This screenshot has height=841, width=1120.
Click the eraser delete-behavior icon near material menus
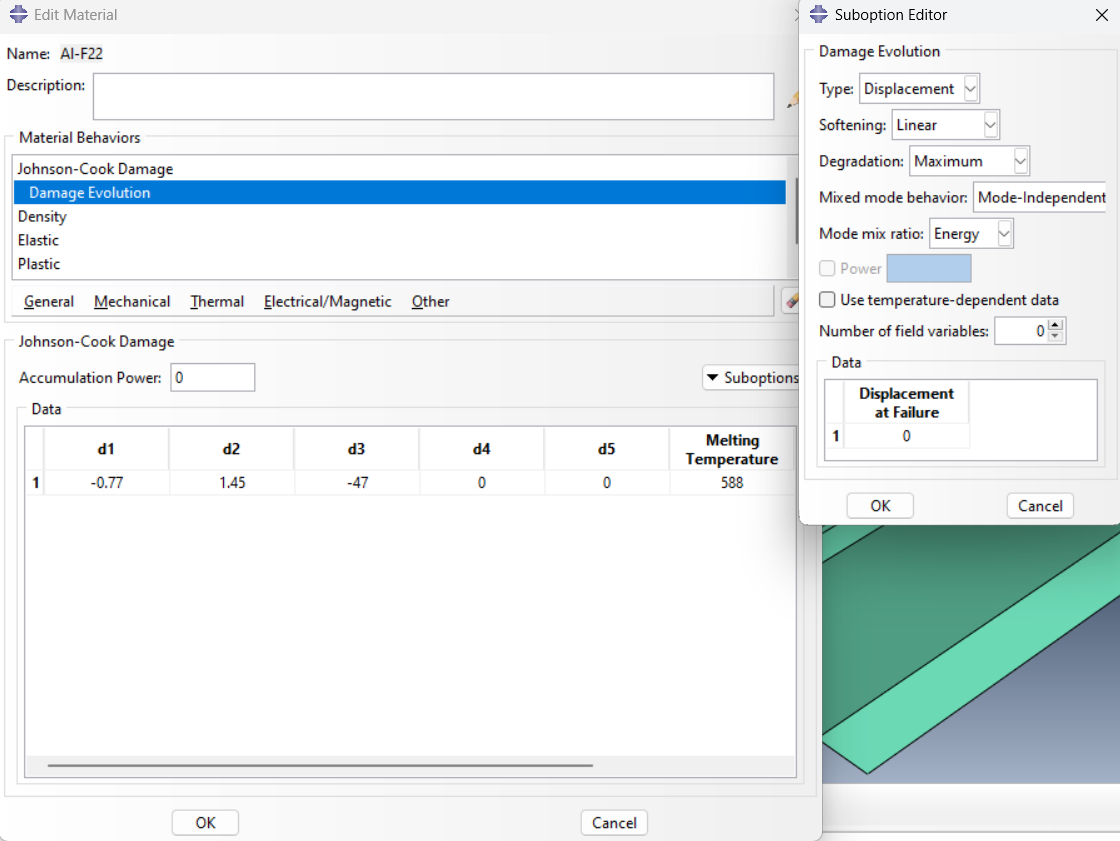point(791,301)
